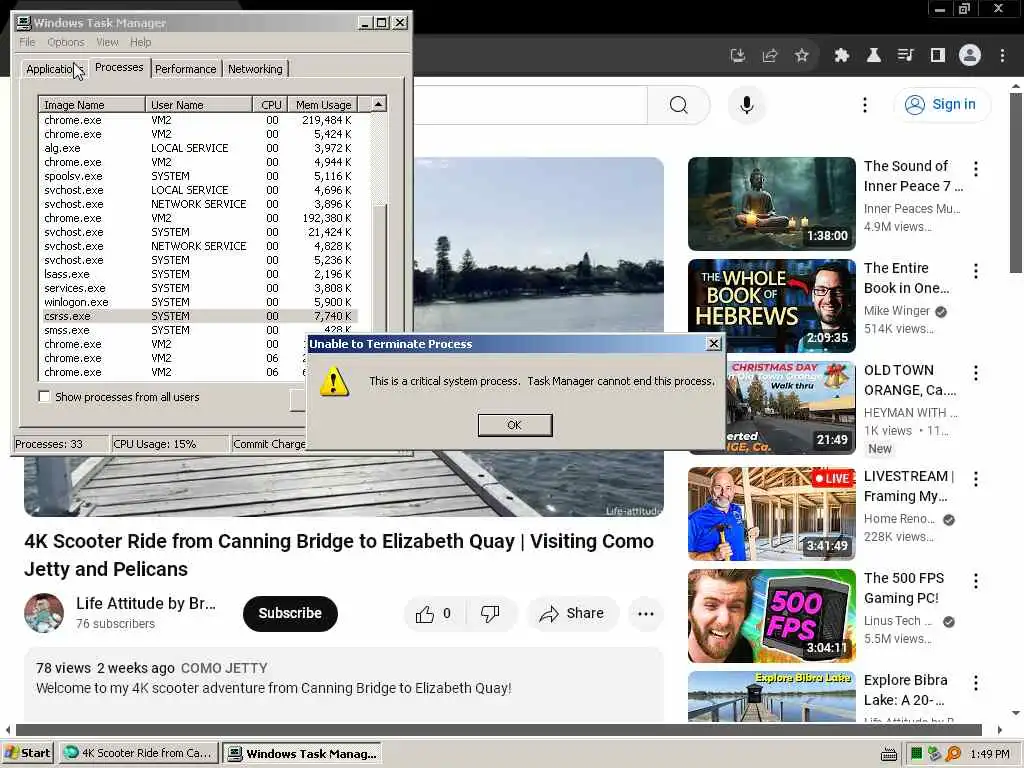Click OK in Unable to Terminate Process dialog

pyautogui.click(x=515, y=425)
